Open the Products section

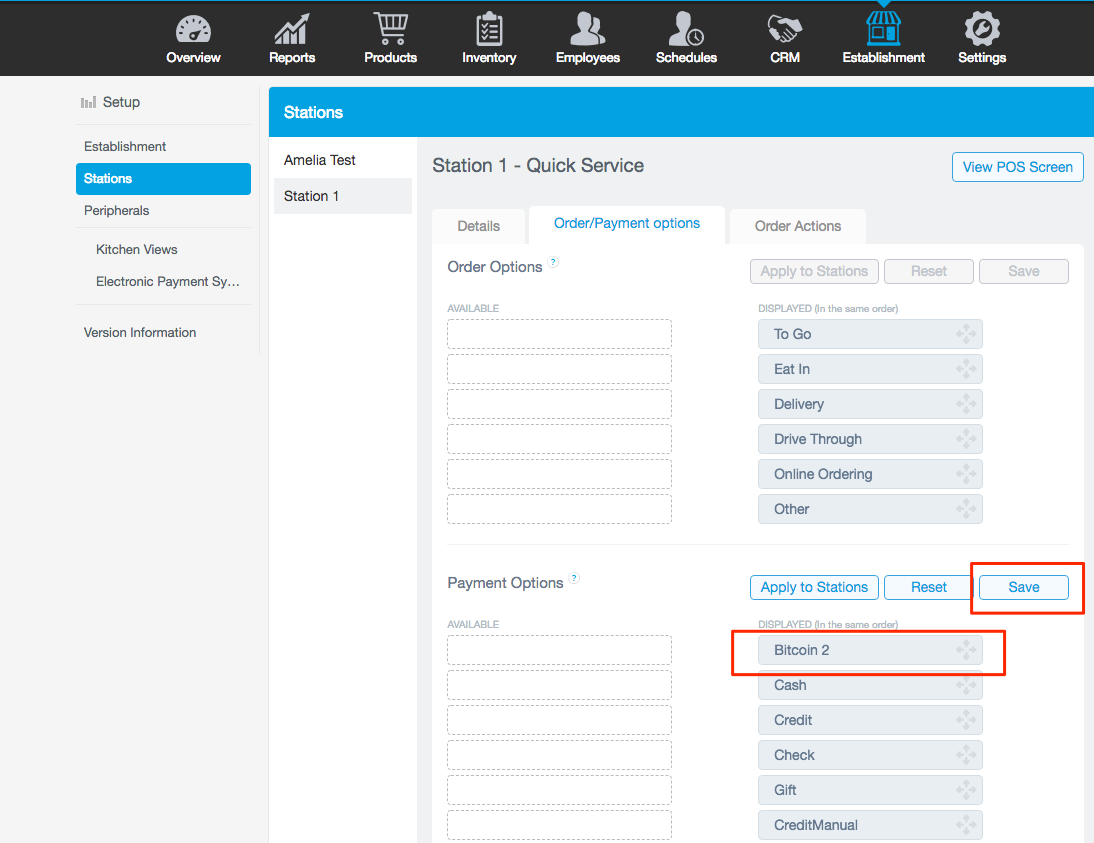(x=390, y=38)
